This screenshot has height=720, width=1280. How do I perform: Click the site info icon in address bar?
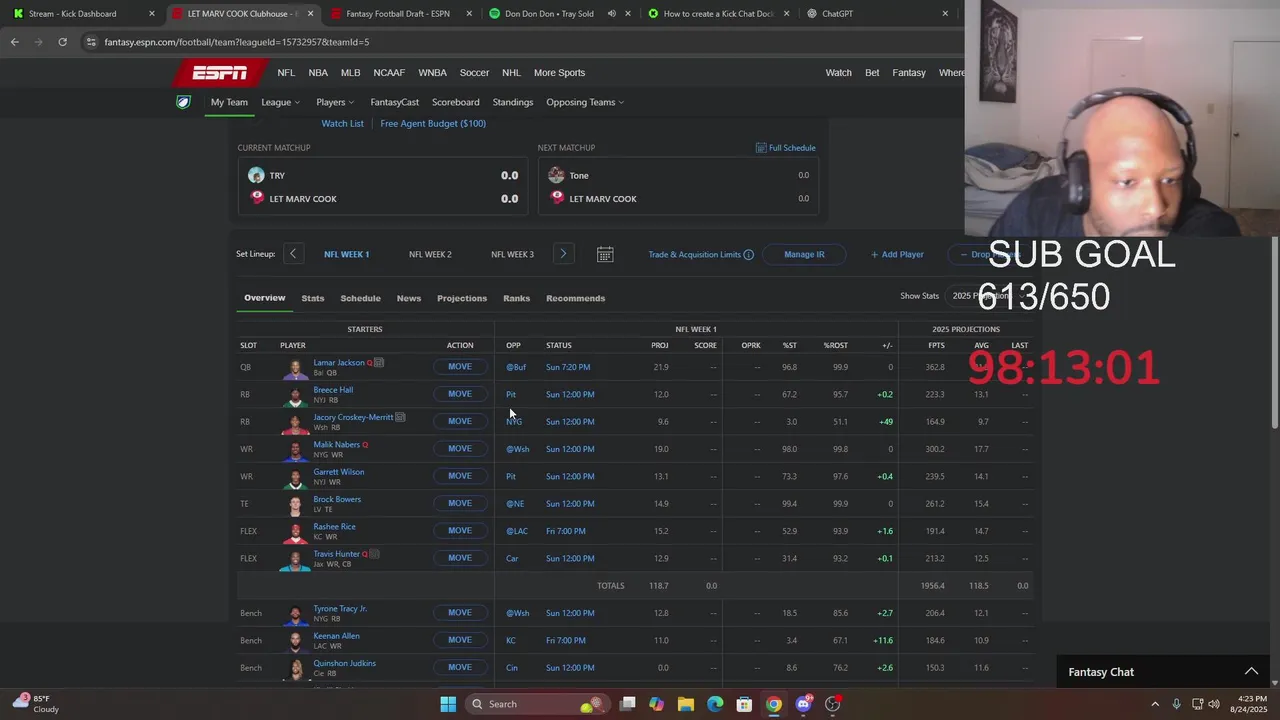91,42
